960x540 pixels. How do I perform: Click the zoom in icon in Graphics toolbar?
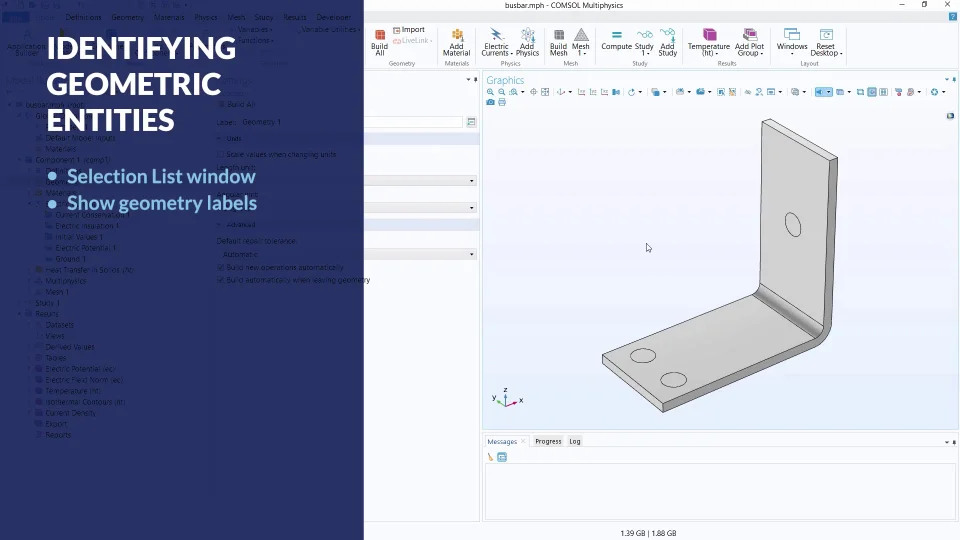tap(490, 92)
